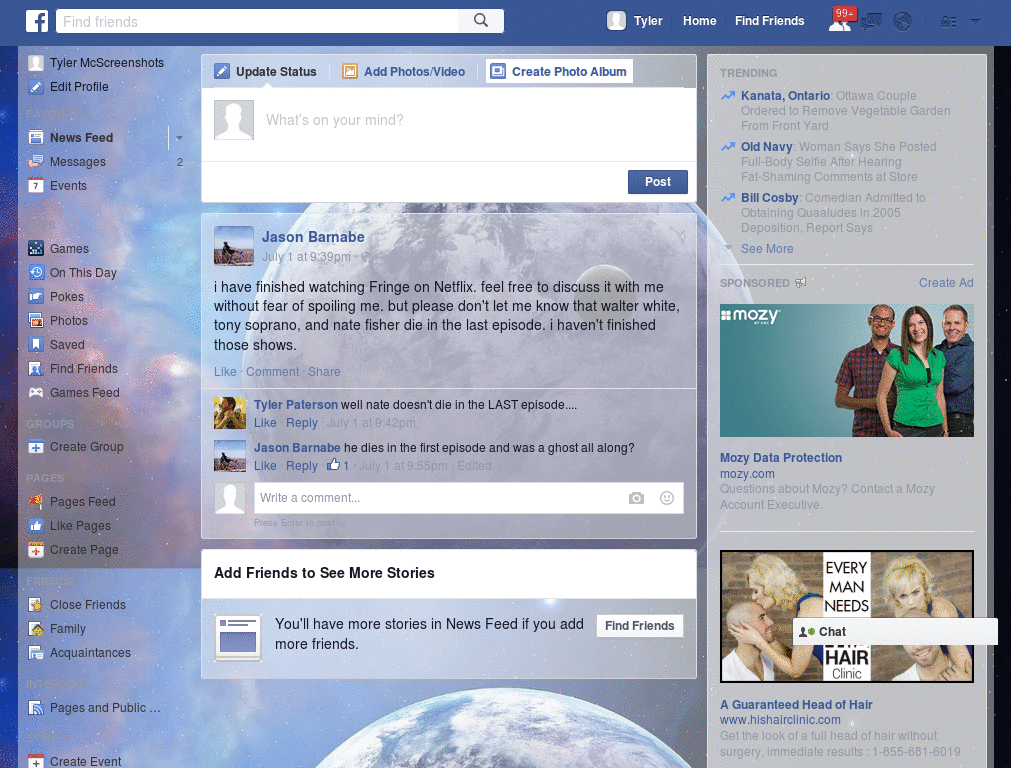
Task: Open friend requests icon with 99+ badge
Action: pos(840,21)
